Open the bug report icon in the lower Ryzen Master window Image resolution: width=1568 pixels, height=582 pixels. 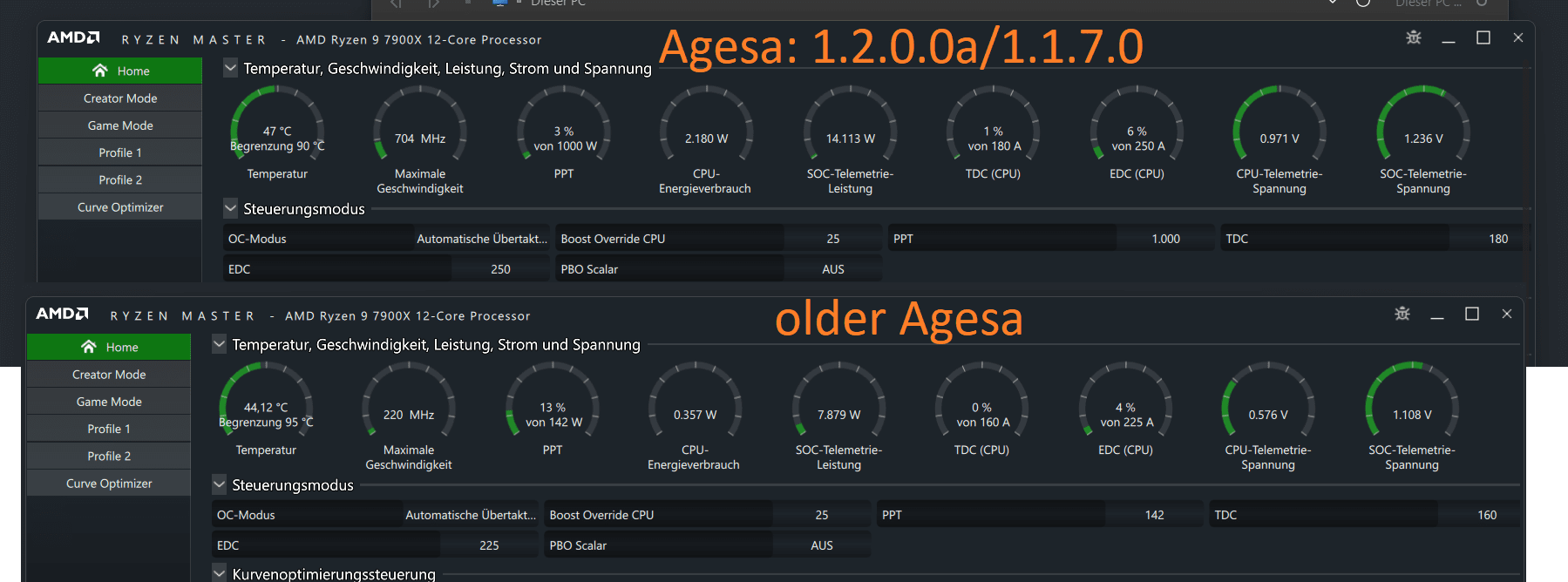(x=1402, y=314)
